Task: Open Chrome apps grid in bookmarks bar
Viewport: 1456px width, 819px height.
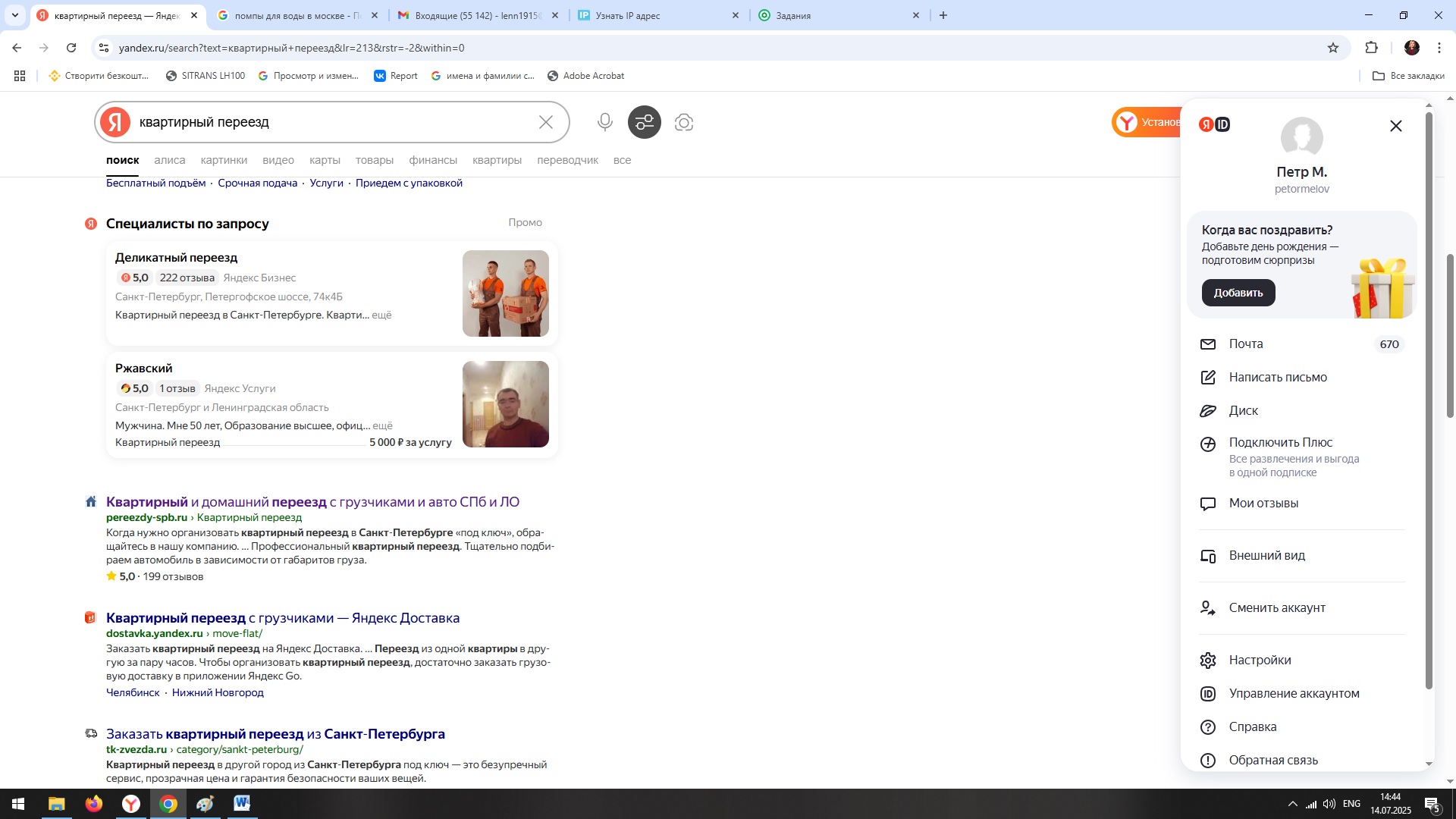Action: pyautogui.click(x=20, y=76)
